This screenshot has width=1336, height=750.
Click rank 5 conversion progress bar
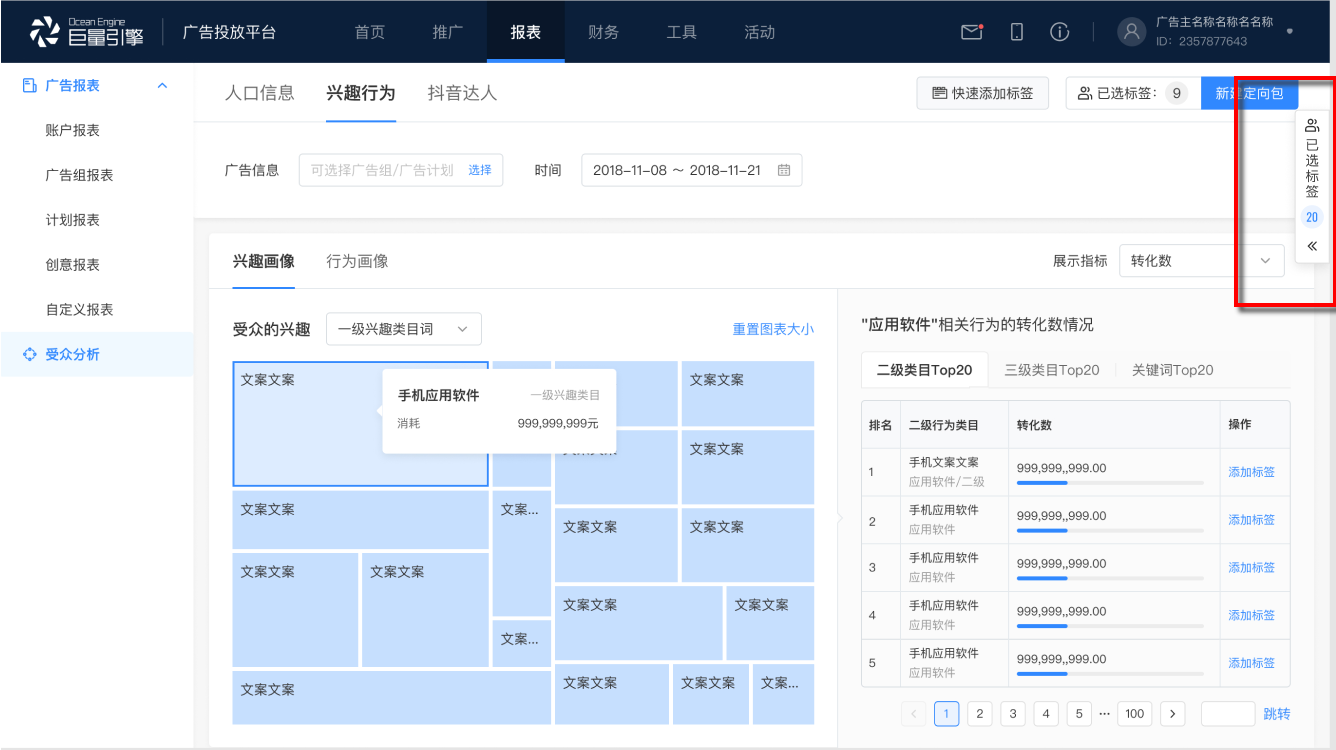point(1110,674)
